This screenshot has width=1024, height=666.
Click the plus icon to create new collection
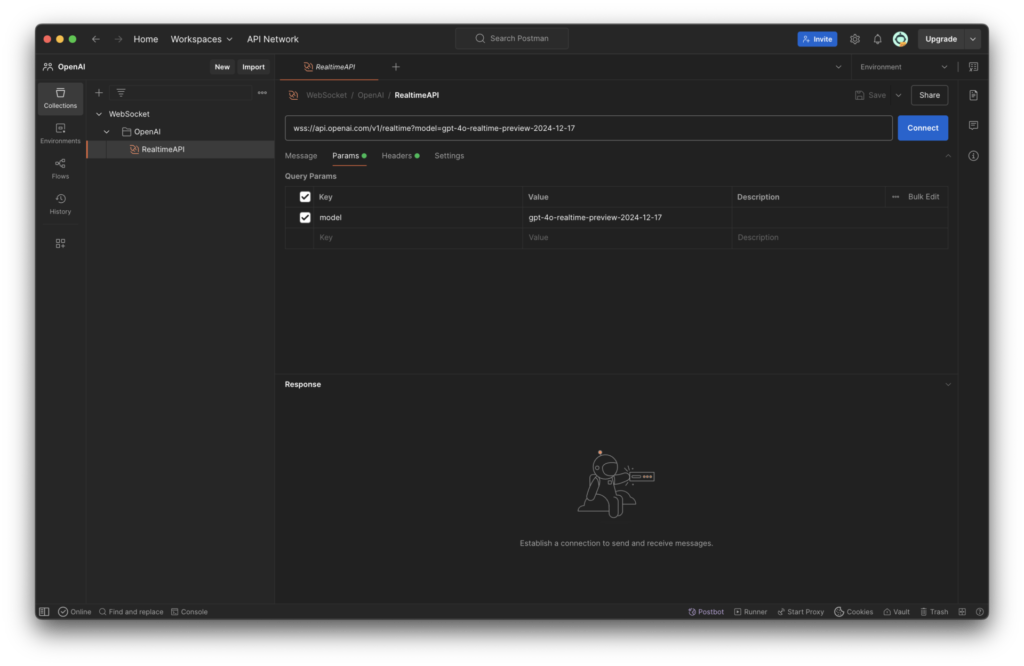tap(99, 93)
